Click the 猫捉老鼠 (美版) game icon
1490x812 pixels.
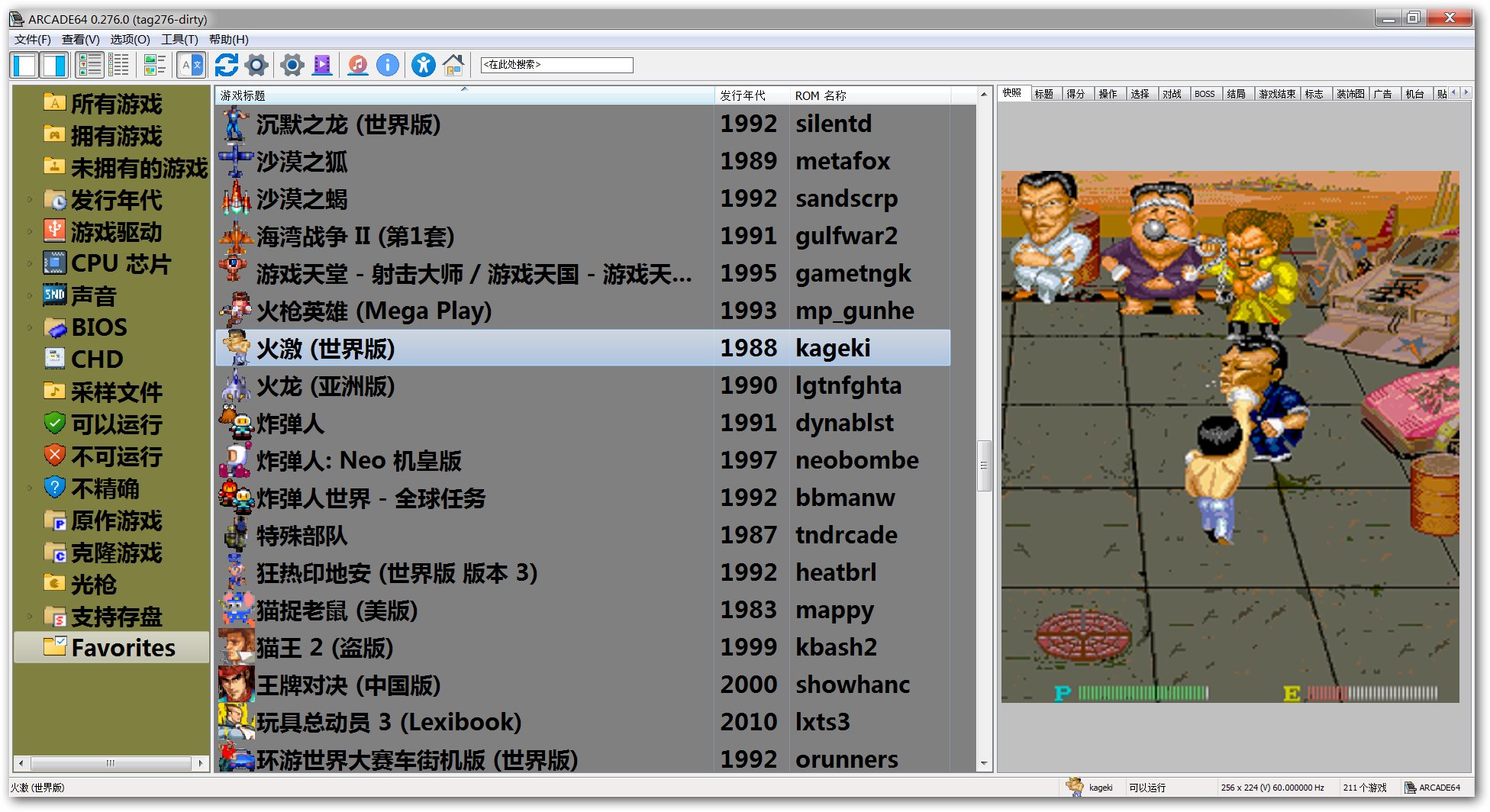tap(236, 610)
